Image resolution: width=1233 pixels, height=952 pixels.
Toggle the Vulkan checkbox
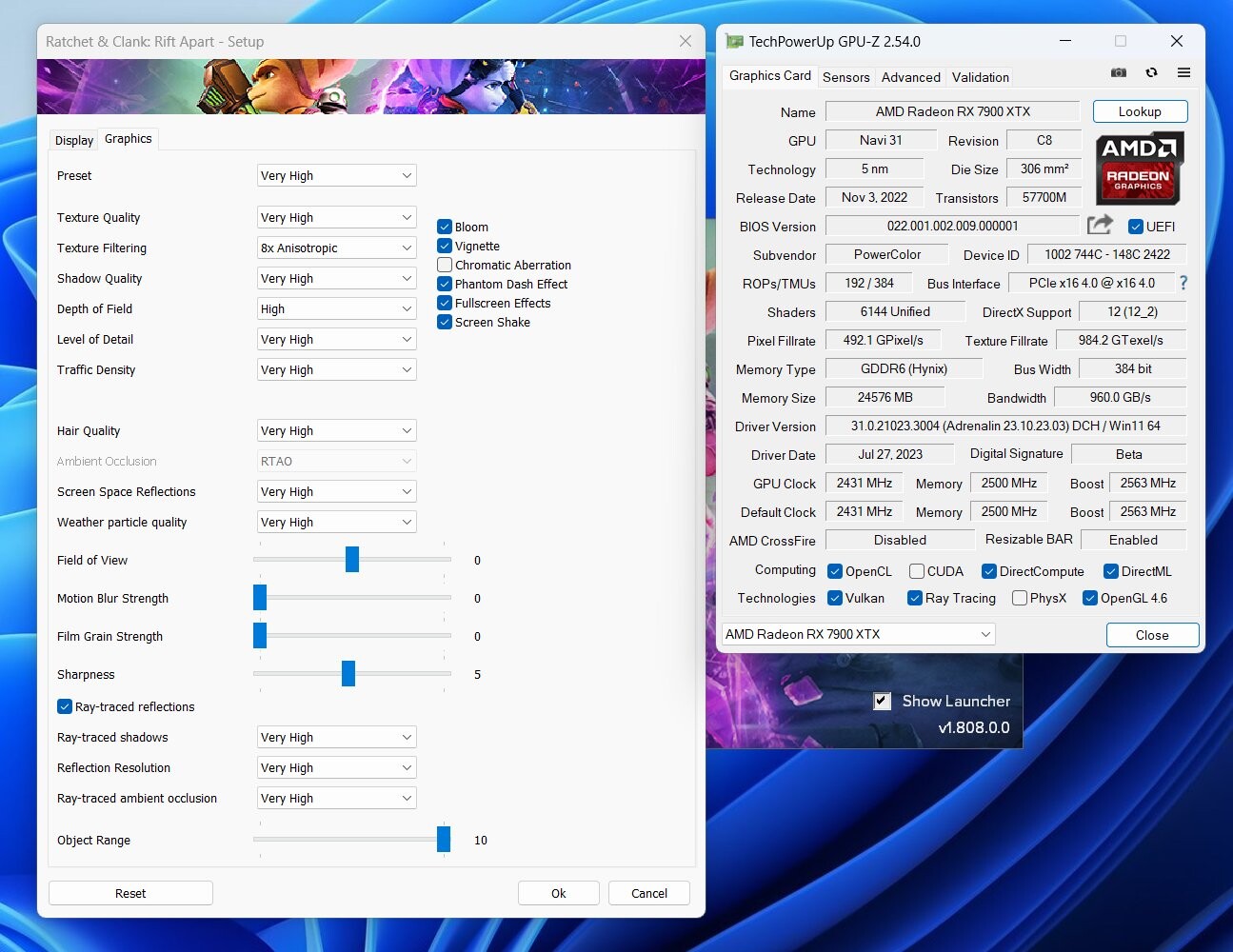835,598
